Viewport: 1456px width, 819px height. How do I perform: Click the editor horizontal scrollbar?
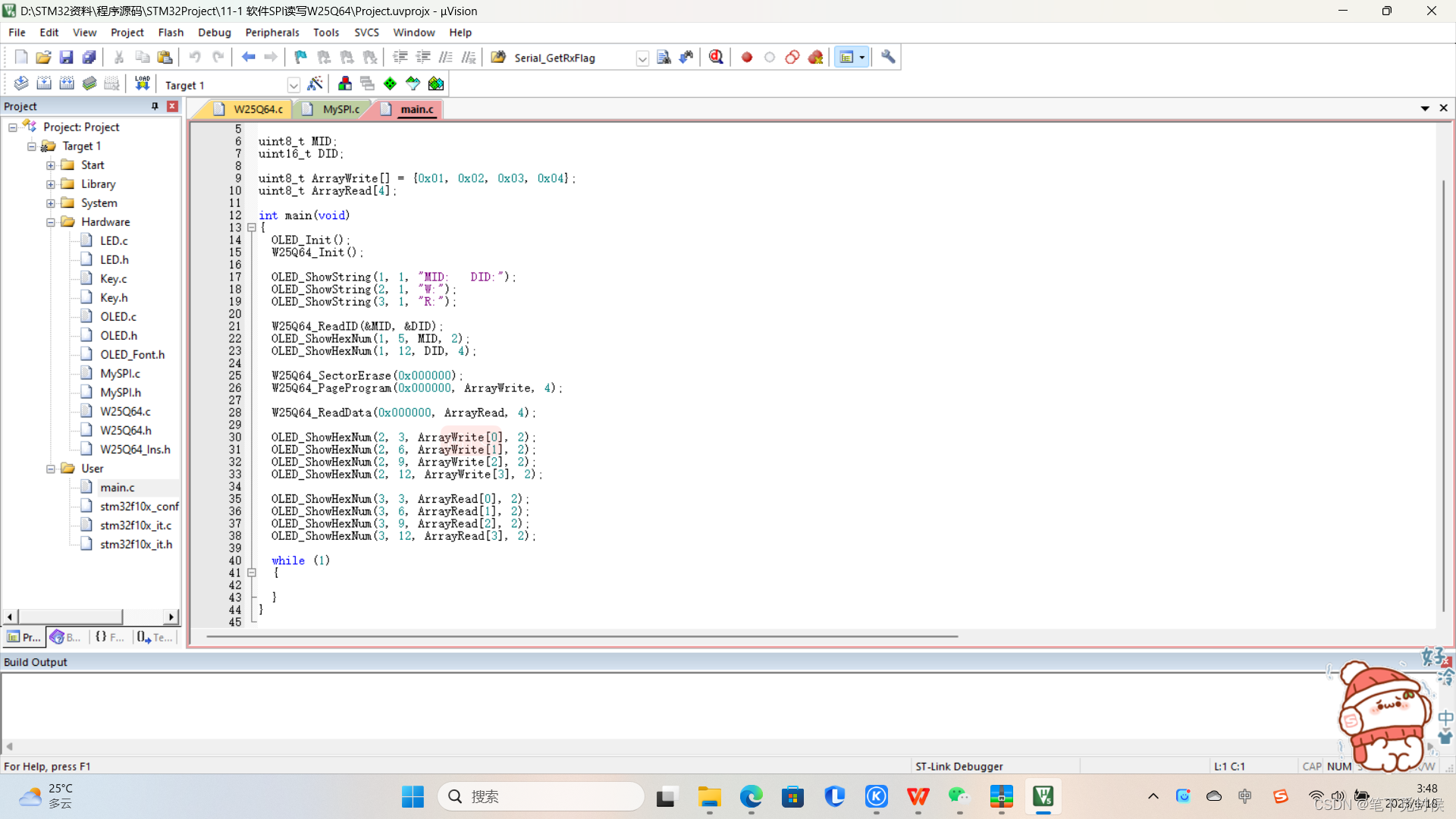(581, 636)
